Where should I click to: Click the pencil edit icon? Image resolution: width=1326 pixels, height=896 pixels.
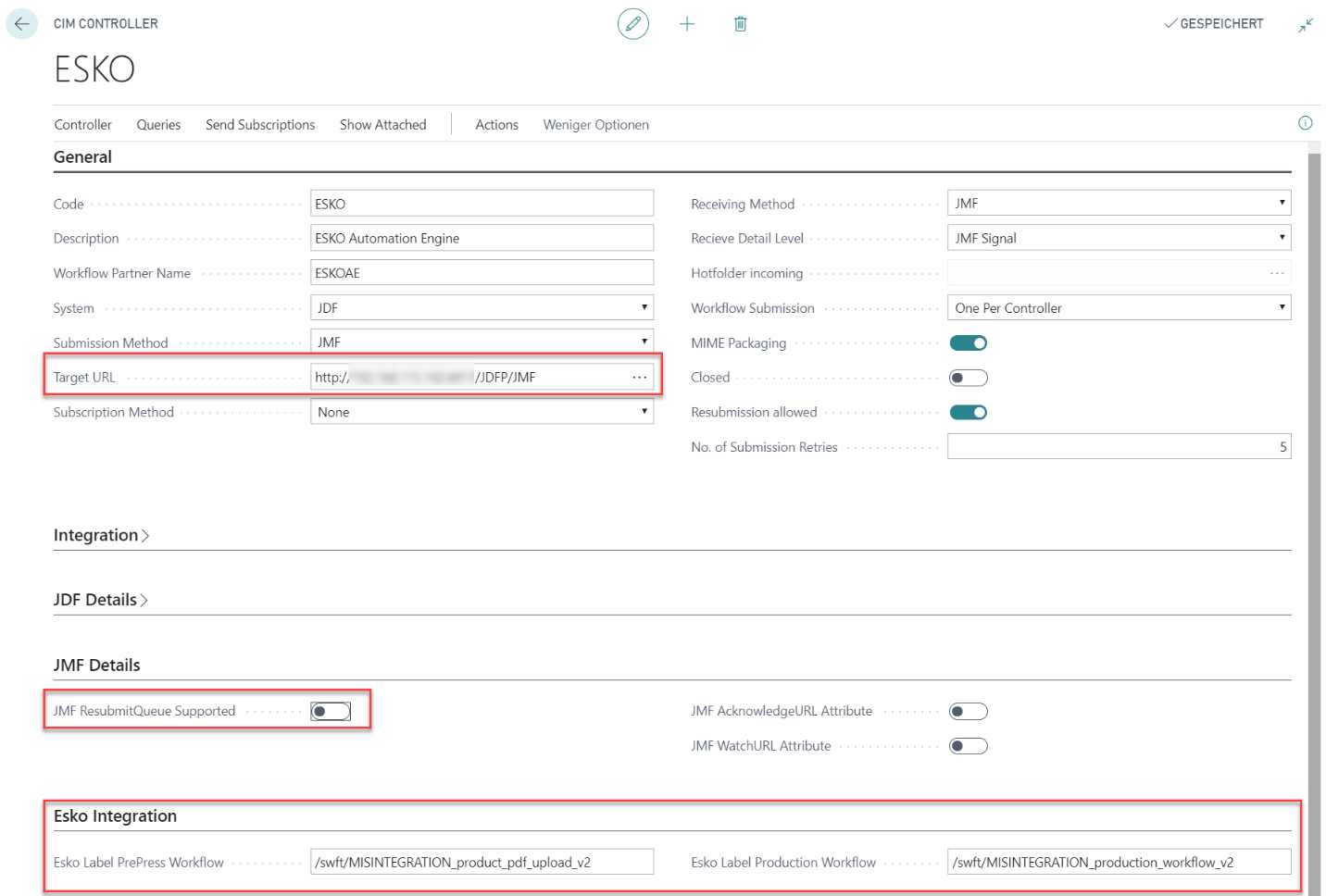633,24
